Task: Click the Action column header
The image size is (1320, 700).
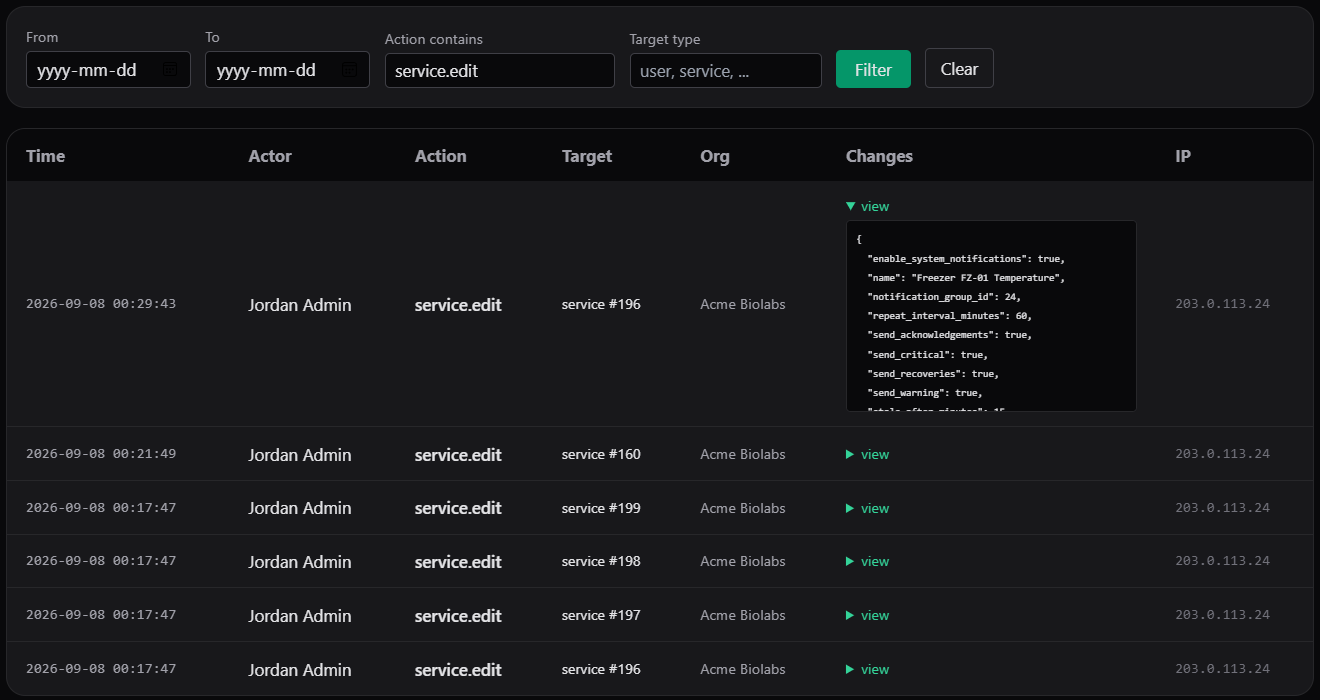Action: point(440,156)
